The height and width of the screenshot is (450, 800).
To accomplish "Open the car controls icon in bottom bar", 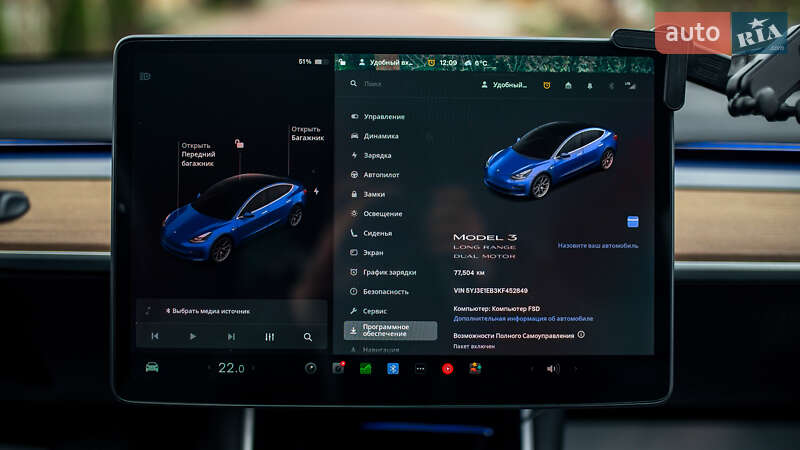I will (152, 367).
